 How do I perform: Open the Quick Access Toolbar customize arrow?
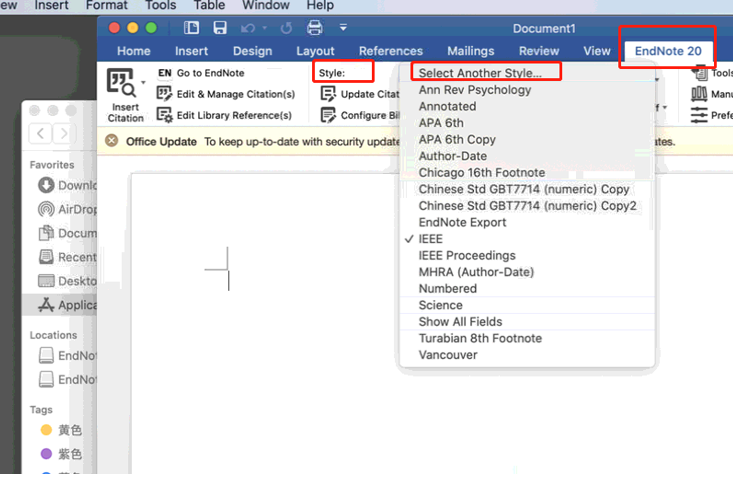343,28
